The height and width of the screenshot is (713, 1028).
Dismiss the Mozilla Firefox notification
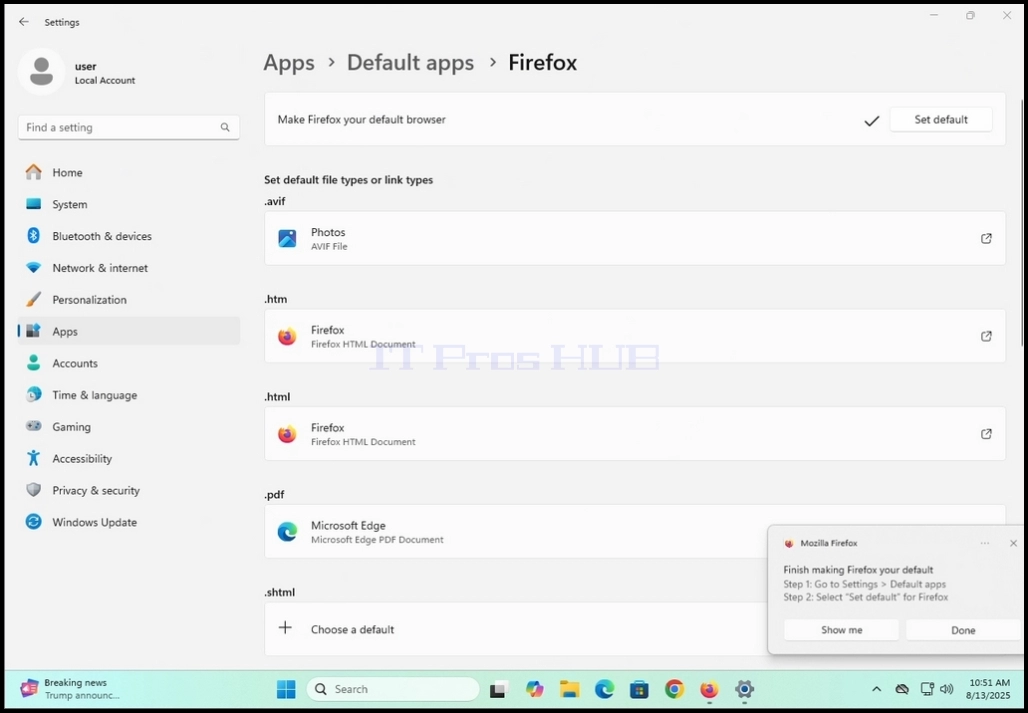click(x=1013, y=543)
